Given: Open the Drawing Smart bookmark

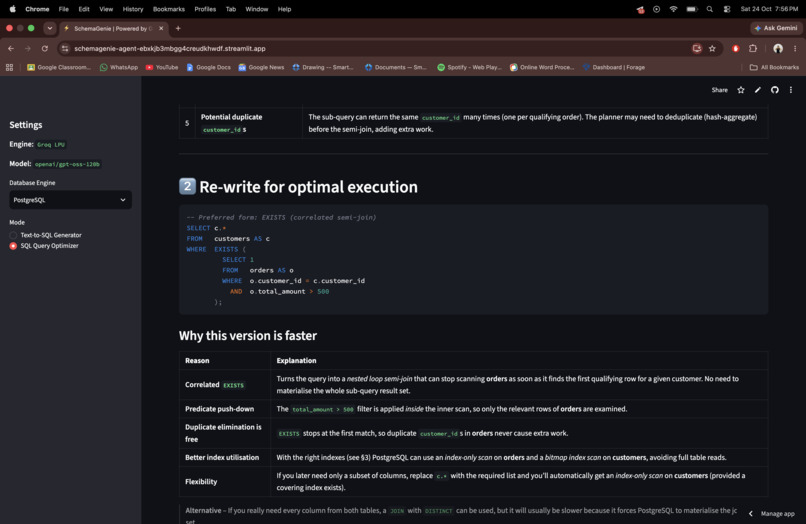Looking at the screenshot, I should click(x=323, y=67).
